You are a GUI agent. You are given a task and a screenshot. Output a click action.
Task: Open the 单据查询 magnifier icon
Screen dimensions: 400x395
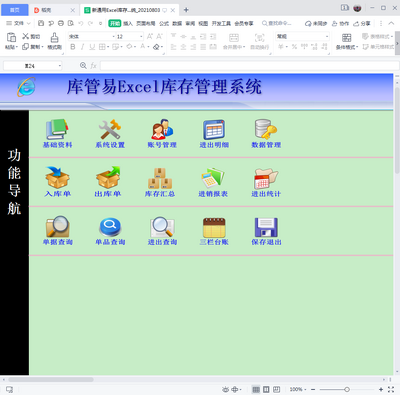click(58, 226)
